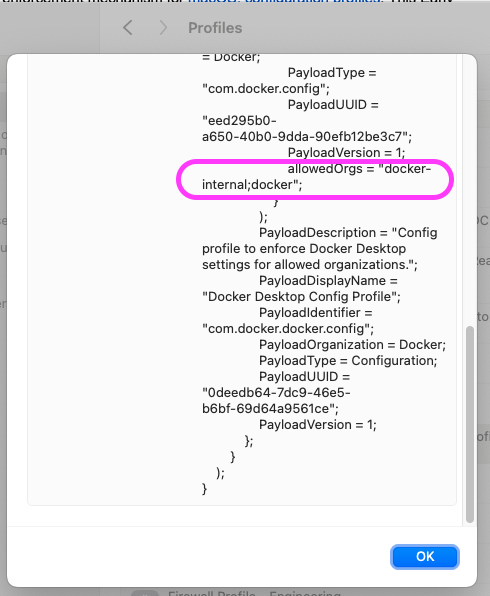
Task: Click the 0deedb64 PayloadUUID value
Action: pos(276,401)
